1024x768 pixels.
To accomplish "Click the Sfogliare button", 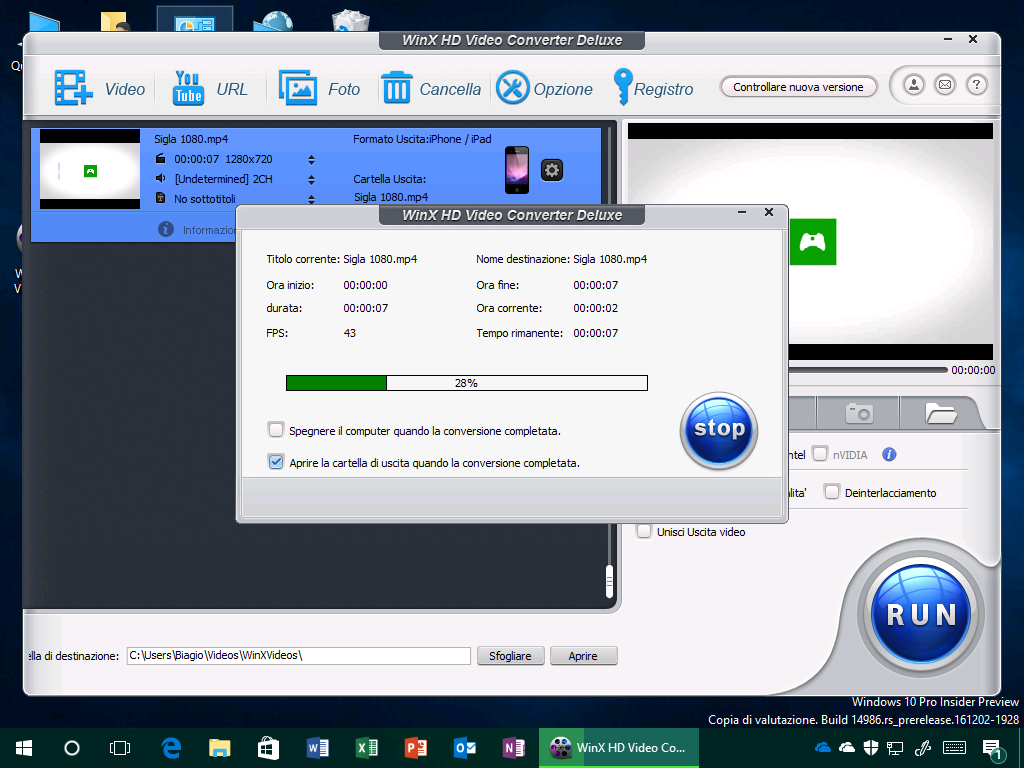I will coord(510,656).
